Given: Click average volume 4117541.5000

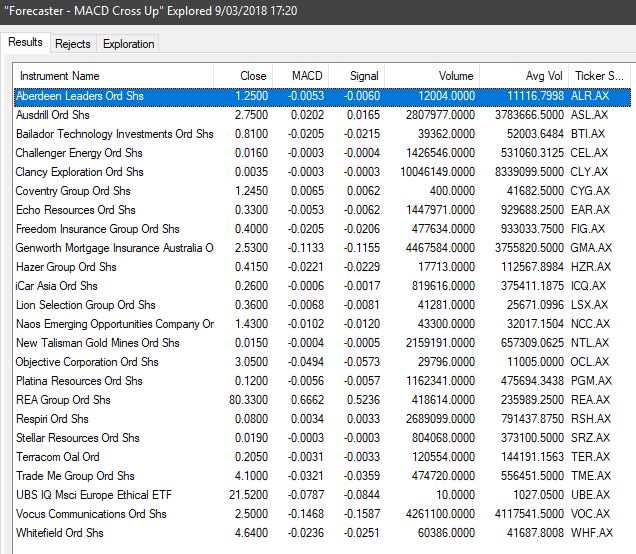Looking at the screenshot, I should [x=529, y=514].
